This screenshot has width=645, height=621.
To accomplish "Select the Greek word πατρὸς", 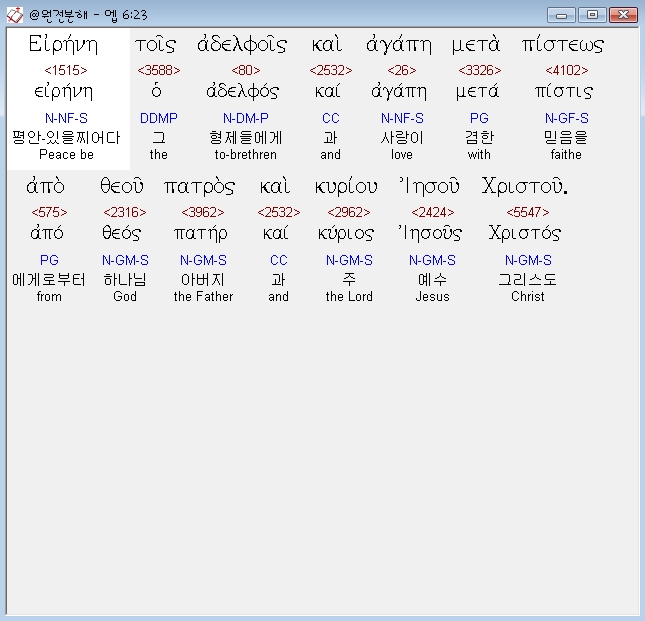I will (200, 187).
